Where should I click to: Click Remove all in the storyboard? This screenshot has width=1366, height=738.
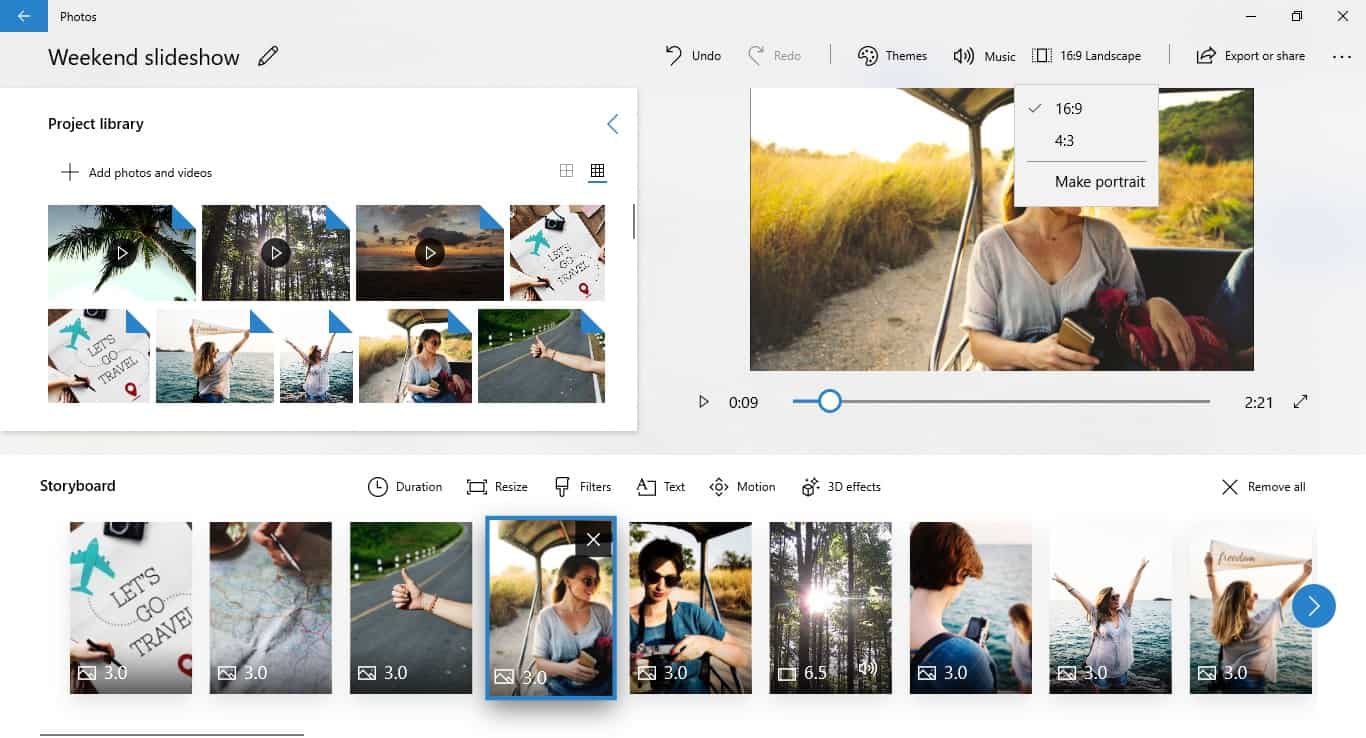tap(1263, 487)
